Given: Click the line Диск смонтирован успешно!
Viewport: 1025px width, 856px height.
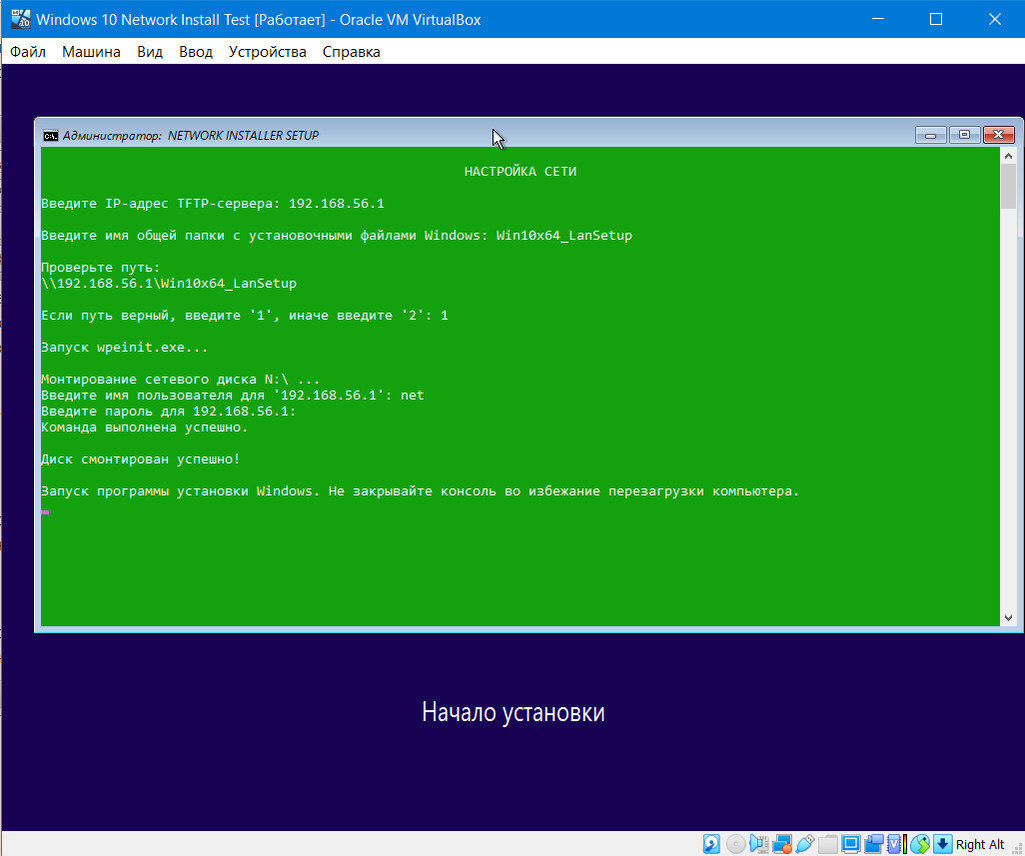Looking at the screenshot, I should [141, 459].
